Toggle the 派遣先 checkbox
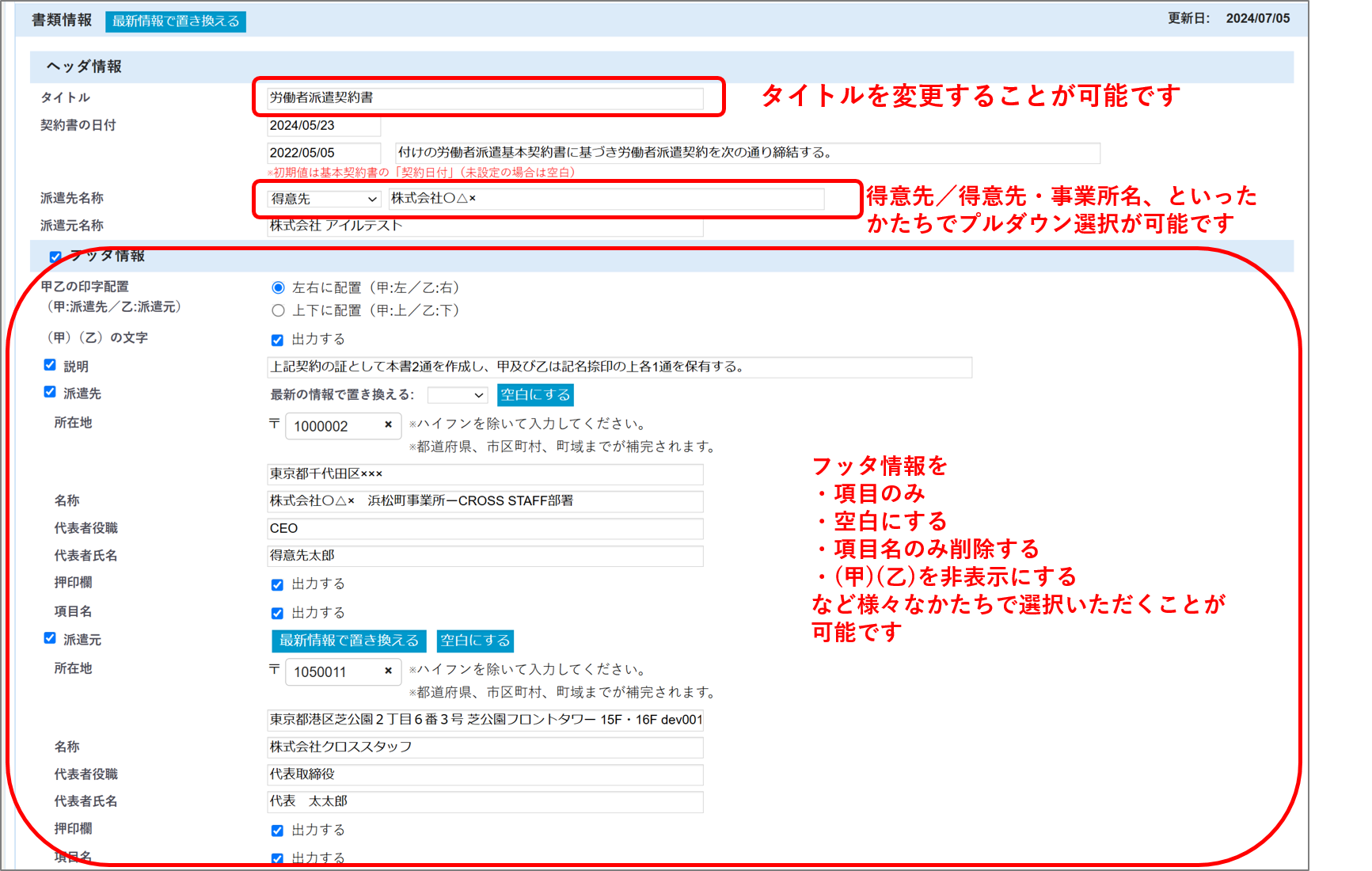This screenshot has width=1372, height=871. pos(50,392)
